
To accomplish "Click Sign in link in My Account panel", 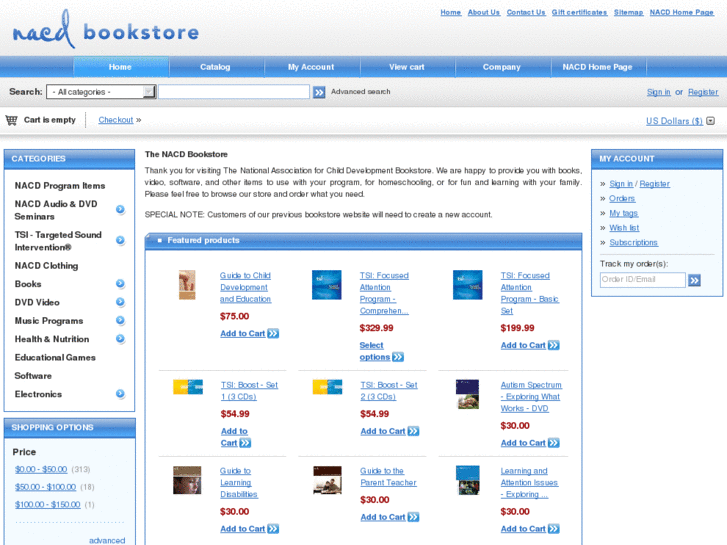I will (621, 184).
